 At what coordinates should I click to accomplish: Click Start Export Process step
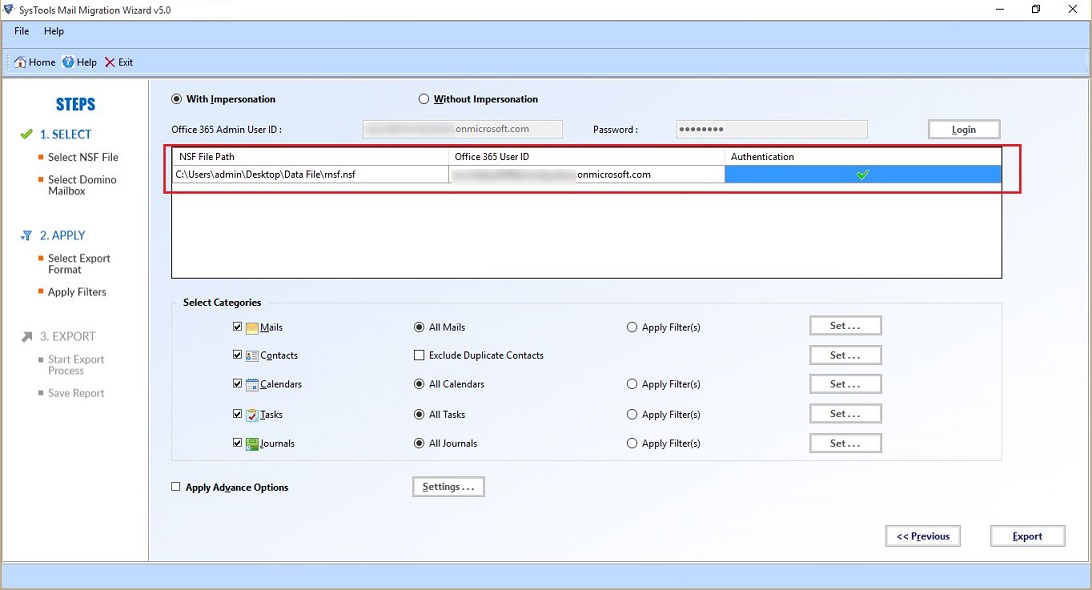point(76,365)
